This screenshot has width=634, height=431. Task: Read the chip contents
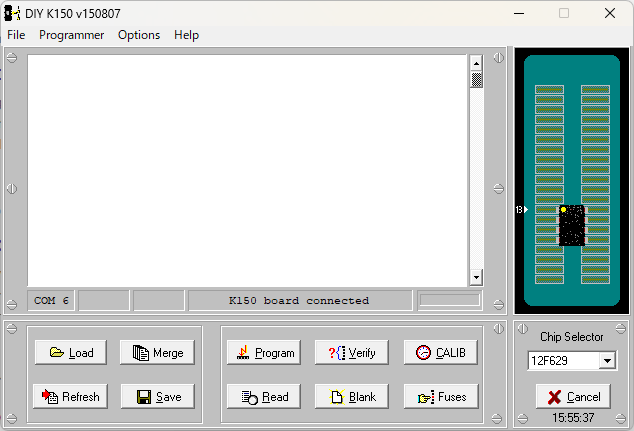click(264, 396)
